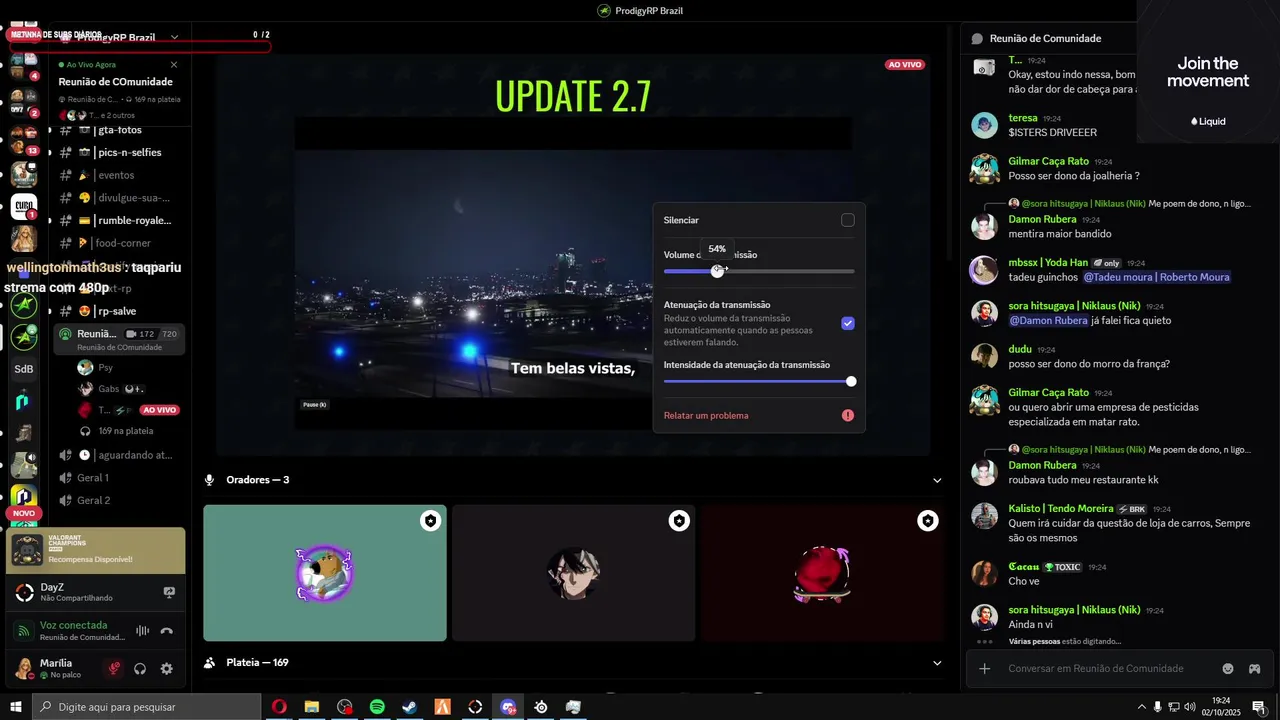
Task: Open noise suppression waveform icon
Action: pyautogui.click(x=142, y=631)
